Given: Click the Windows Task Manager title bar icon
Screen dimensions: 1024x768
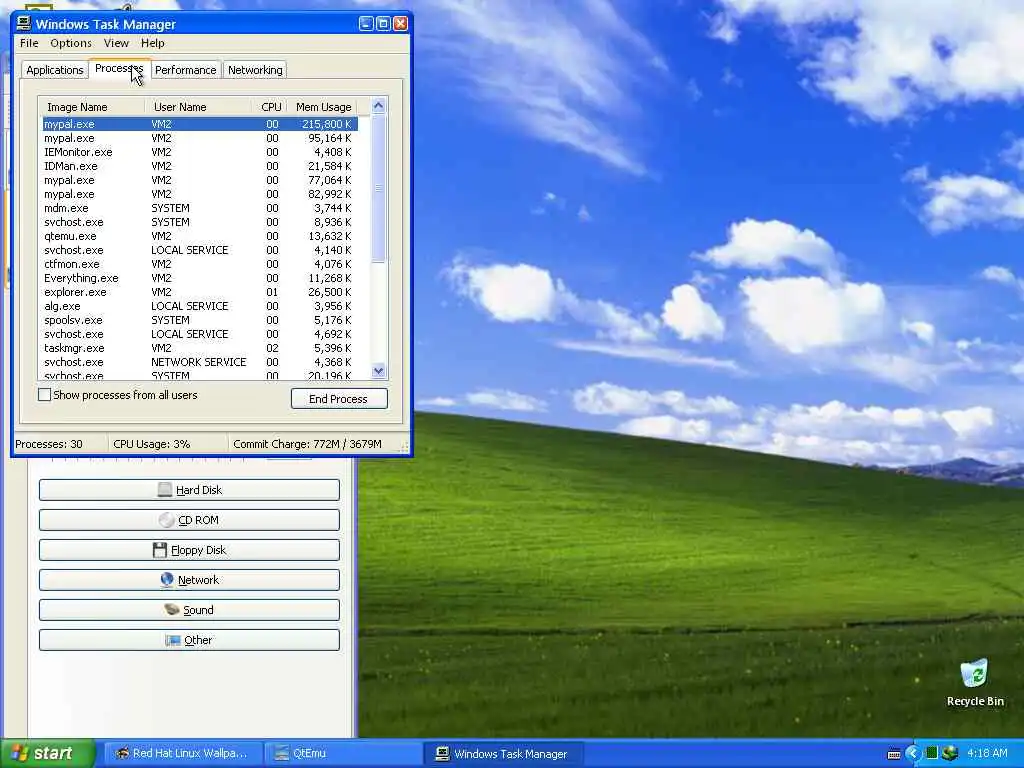Looking at the screenshot, I should 24,24.
